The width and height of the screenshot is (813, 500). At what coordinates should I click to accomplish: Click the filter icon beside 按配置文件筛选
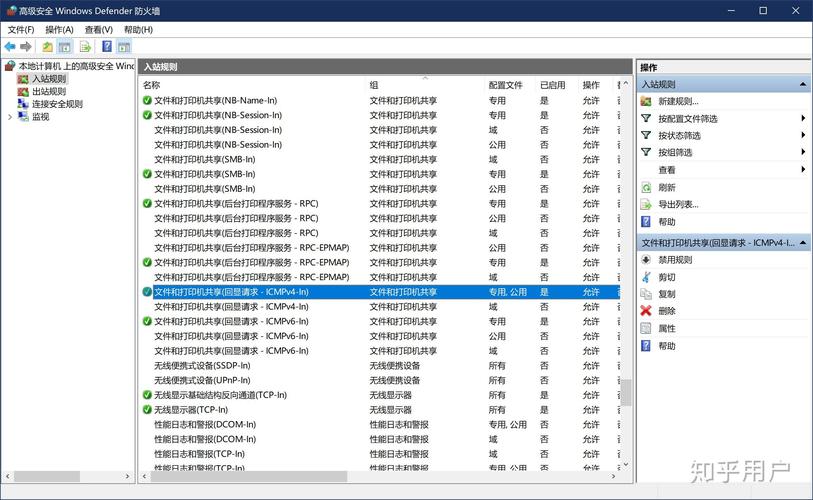click(x=646, y=118)
